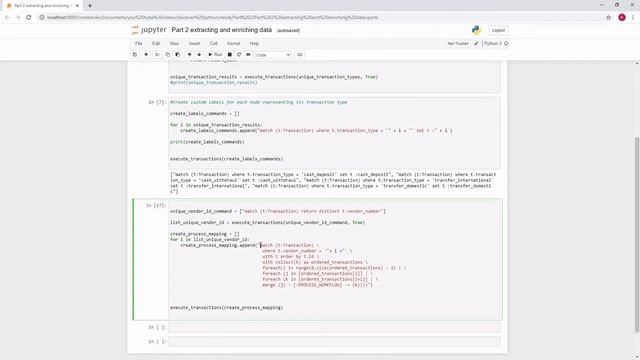Move selected cell down arrow
This screenshot has width=640, height=360.
(x=199, y=55)
